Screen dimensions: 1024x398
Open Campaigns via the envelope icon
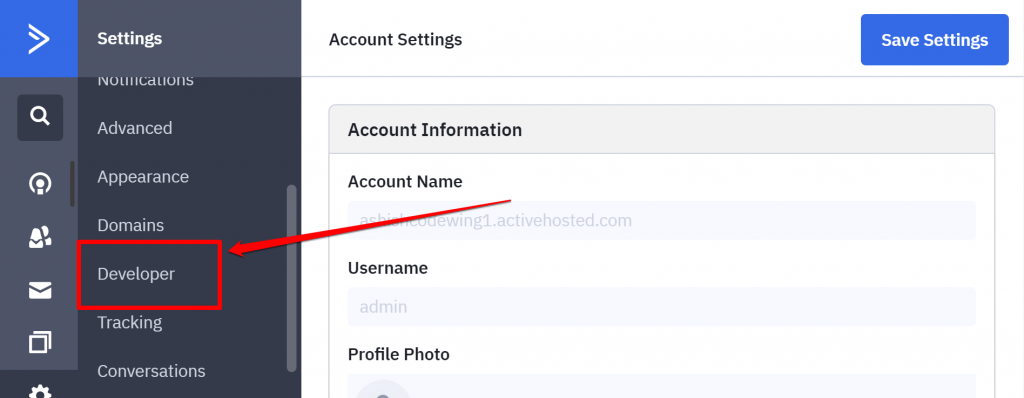[40, 290]
